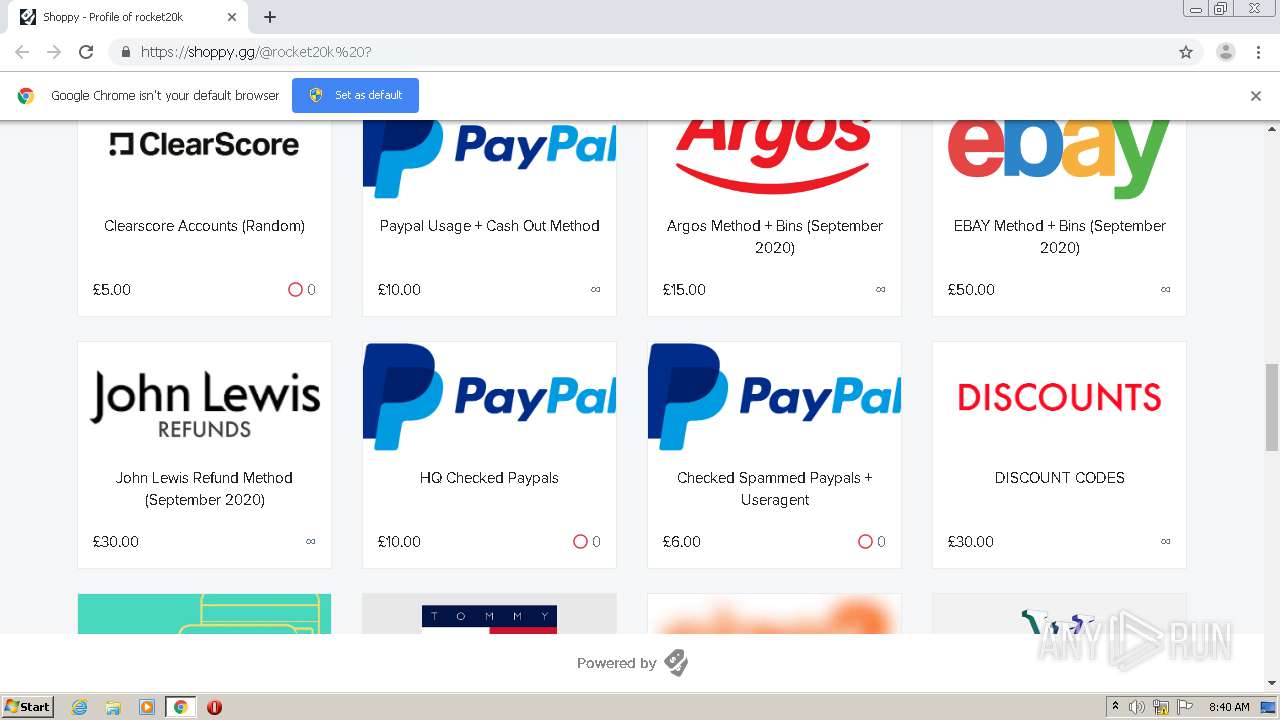The width and height of the screenshot is (1280, 720).
Task: Bookmark this page with star icon
Action: (1186, 52)
